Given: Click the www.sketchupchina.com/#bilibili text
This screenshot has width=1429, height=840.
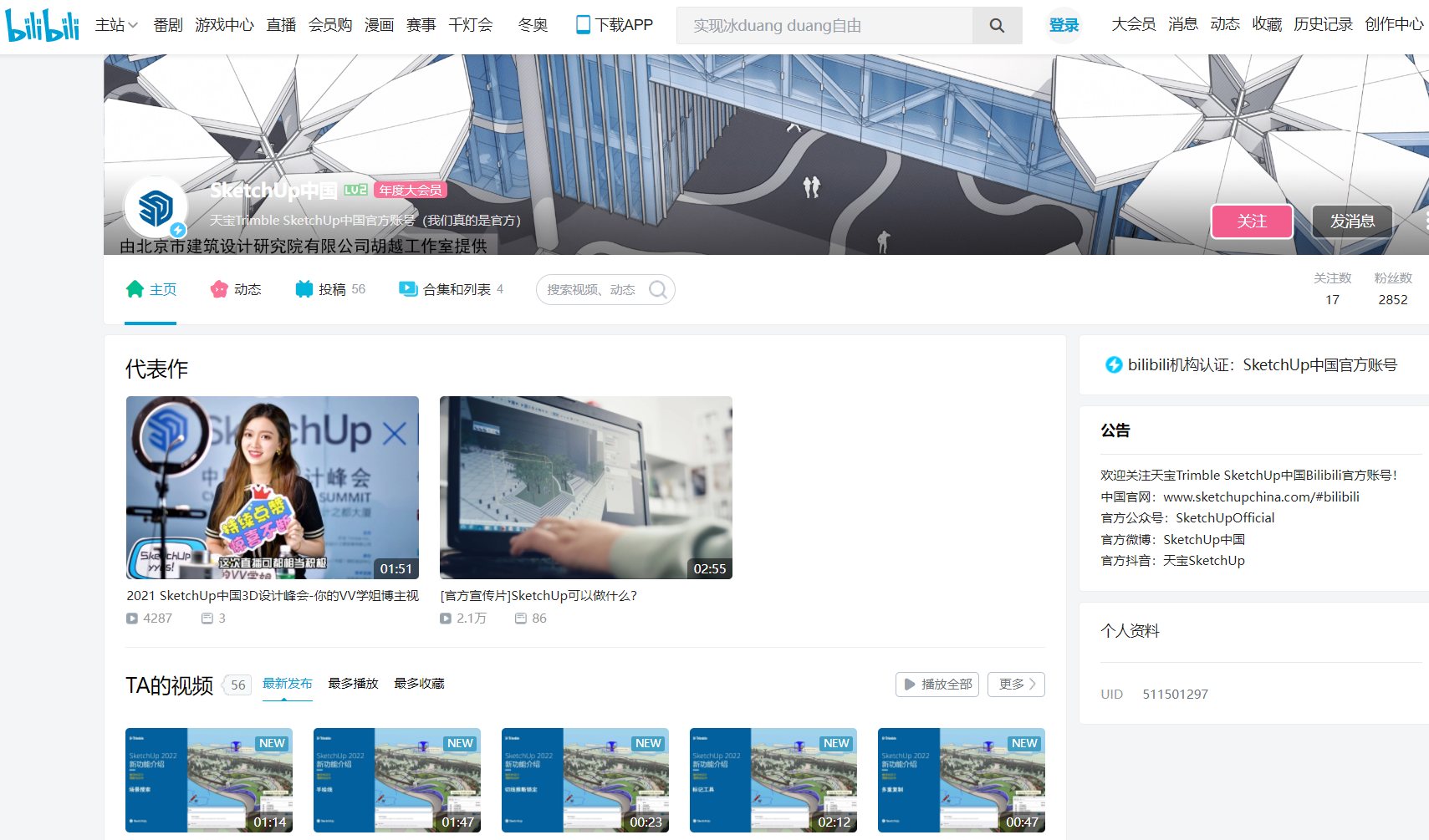Looking at the screenshot, I should click(x=1261, y=496).
